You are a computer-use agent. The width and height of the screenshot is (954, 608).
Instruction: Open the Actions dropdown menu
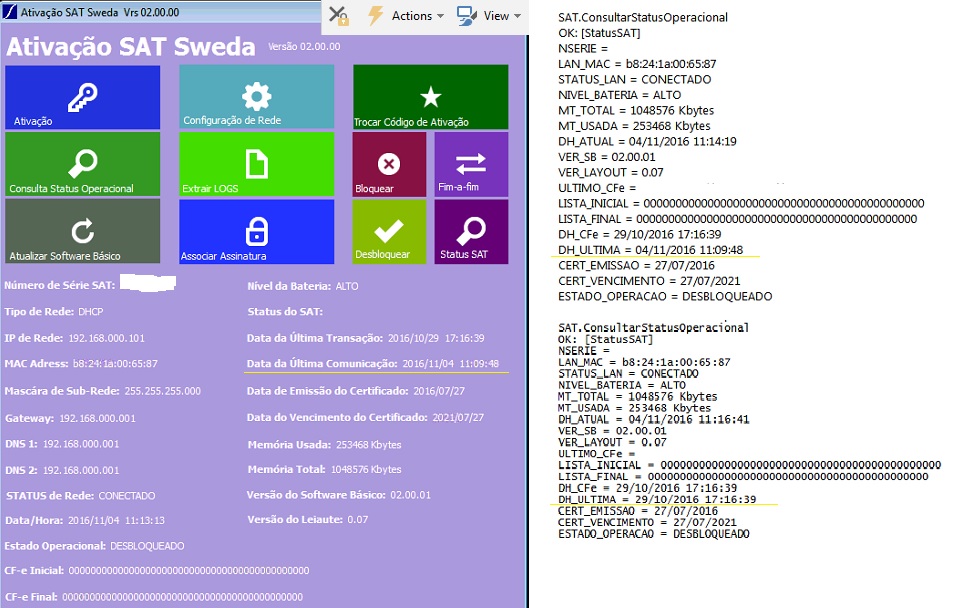417,16
